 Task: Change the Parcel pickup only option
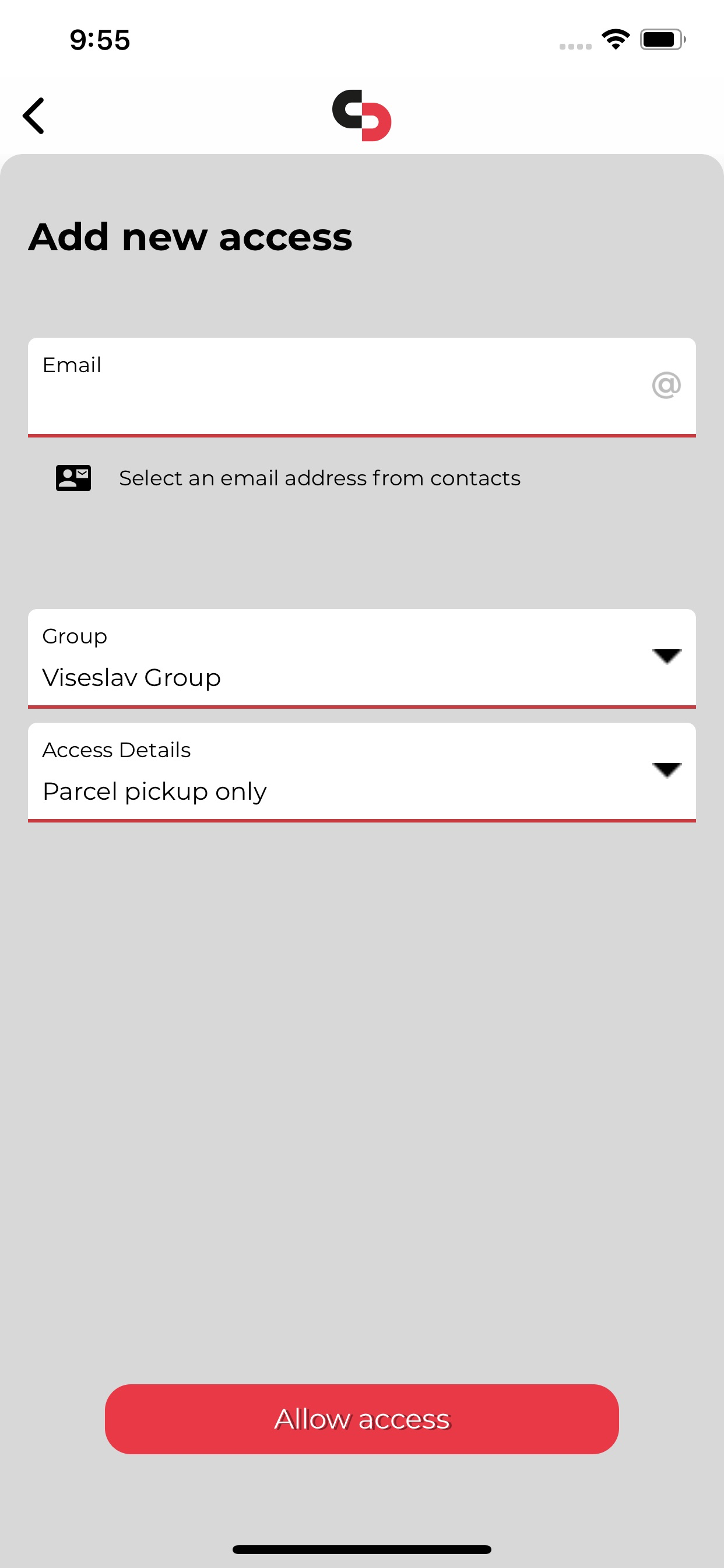[x=154, y=792]
